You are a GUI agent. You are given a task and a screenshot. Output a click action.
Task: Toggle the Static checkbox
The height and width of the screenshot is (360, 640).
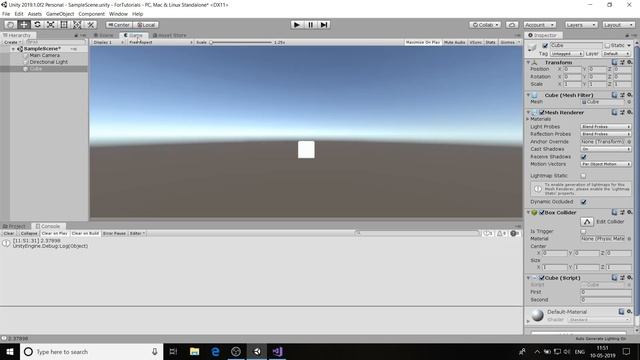pos(607,45)
